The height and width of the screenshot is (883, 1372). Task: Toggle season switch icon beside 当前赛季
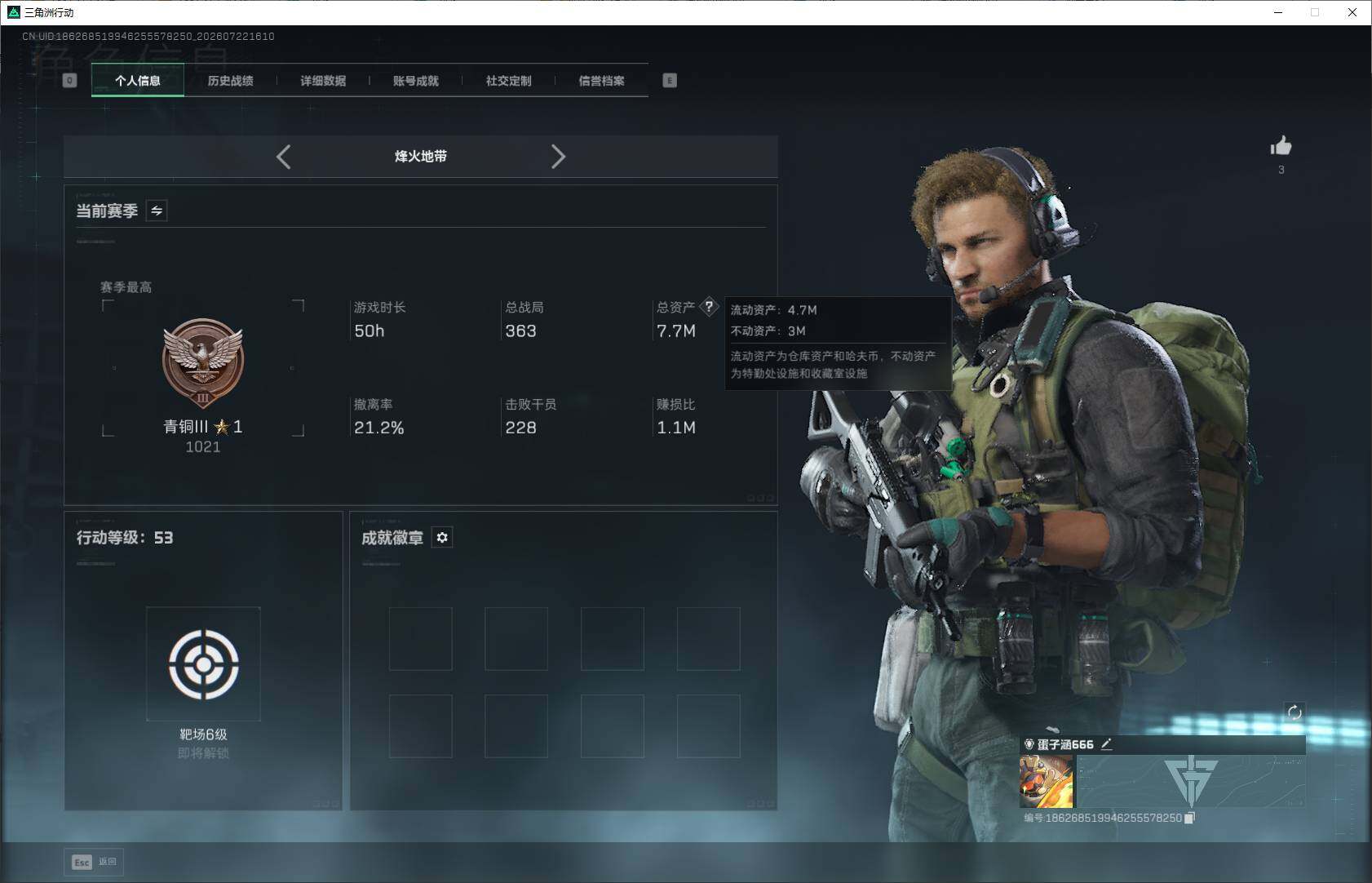pos(157,211)
